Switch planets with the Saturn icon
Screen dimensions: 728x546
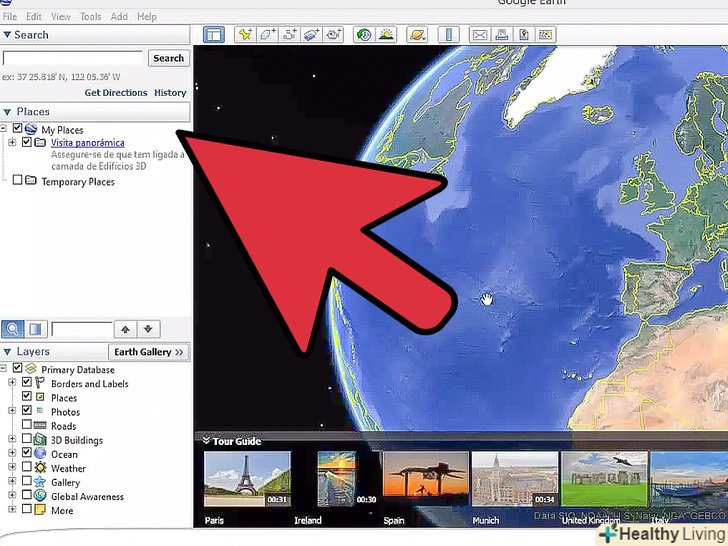pyautogui.click(x=417, y=35)
